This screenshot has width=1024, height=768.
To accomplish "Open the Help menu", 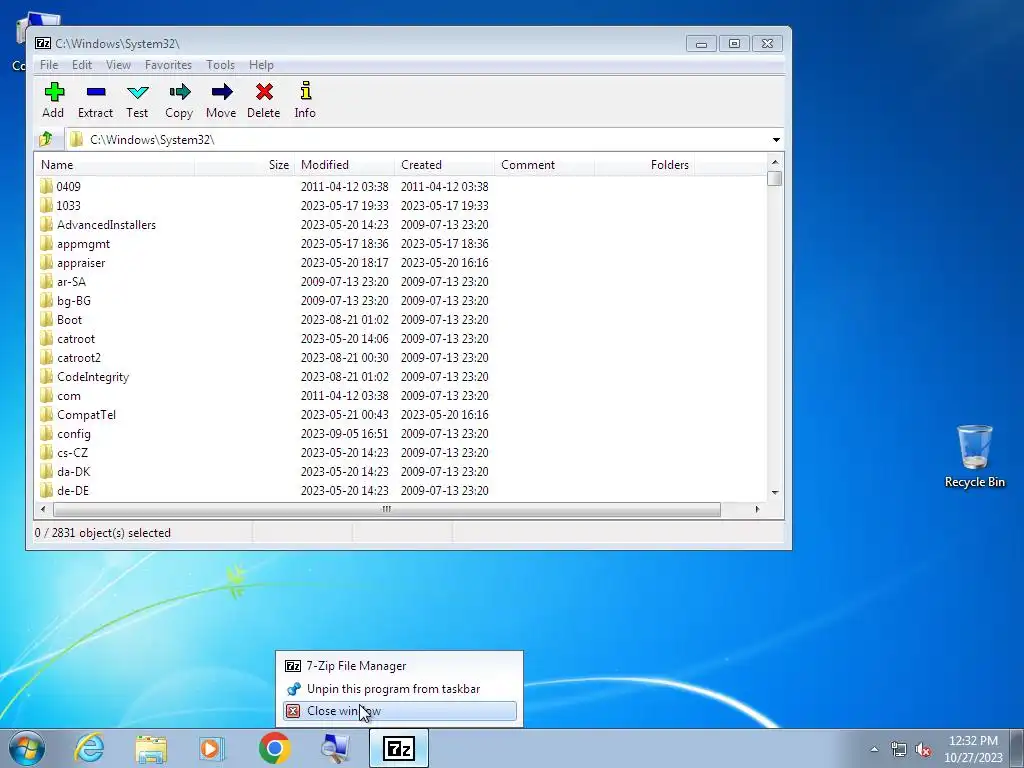I will tap(261, 65).
